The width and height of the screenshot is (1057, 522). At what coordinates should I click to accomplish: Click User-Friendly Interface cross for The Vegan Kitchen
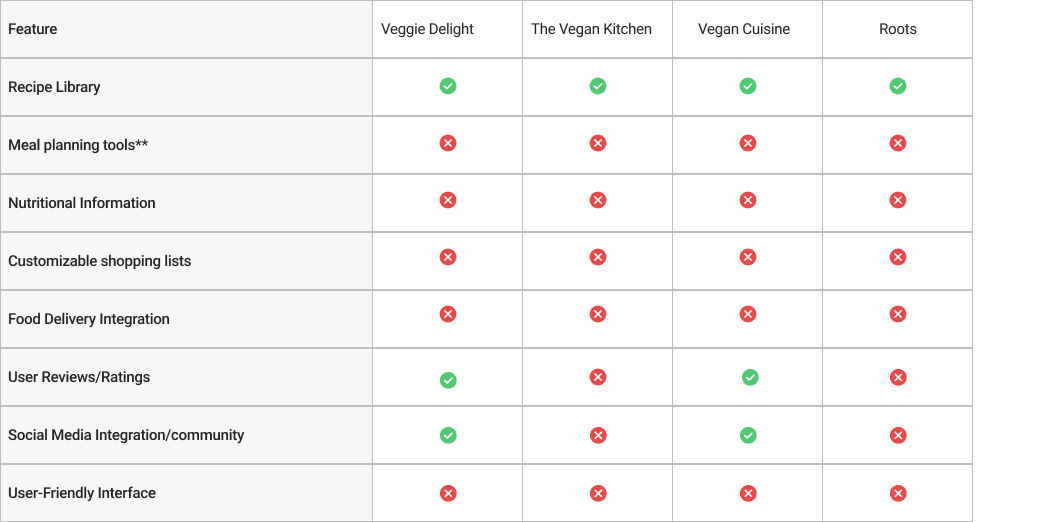click(597, 494)
